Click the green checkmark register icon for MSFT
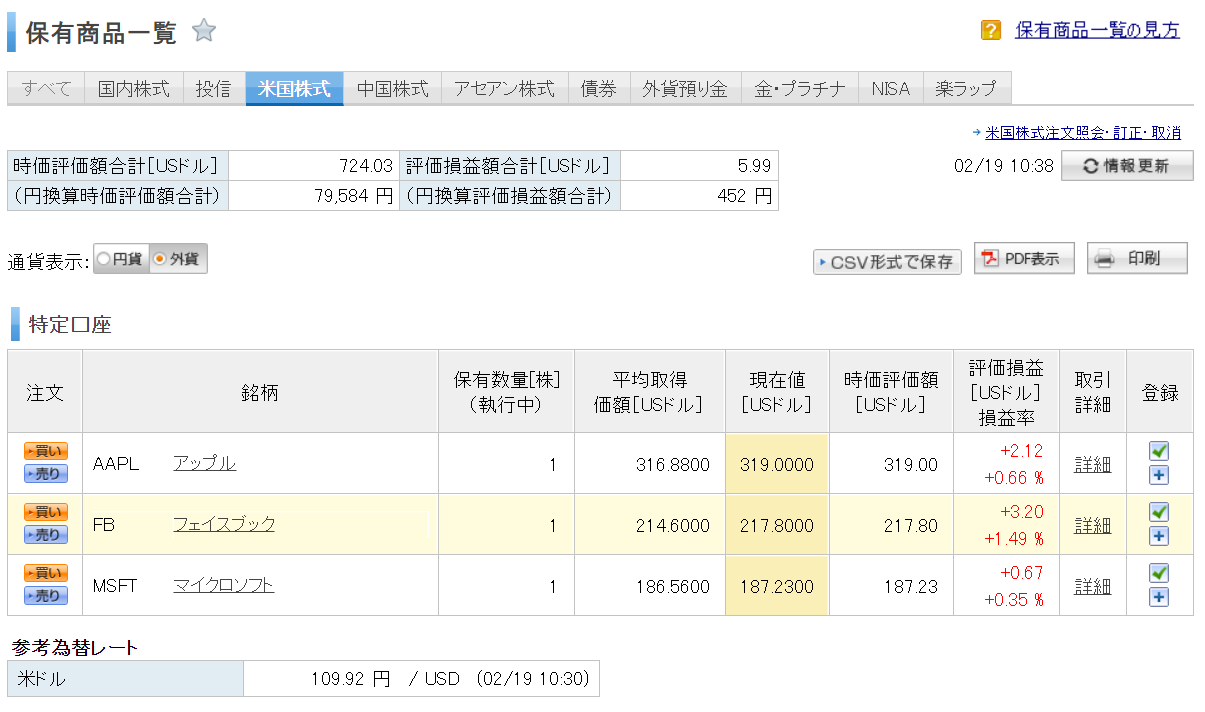Image resolution: width=1205 pixels, height=712 pixels. 1159,573
